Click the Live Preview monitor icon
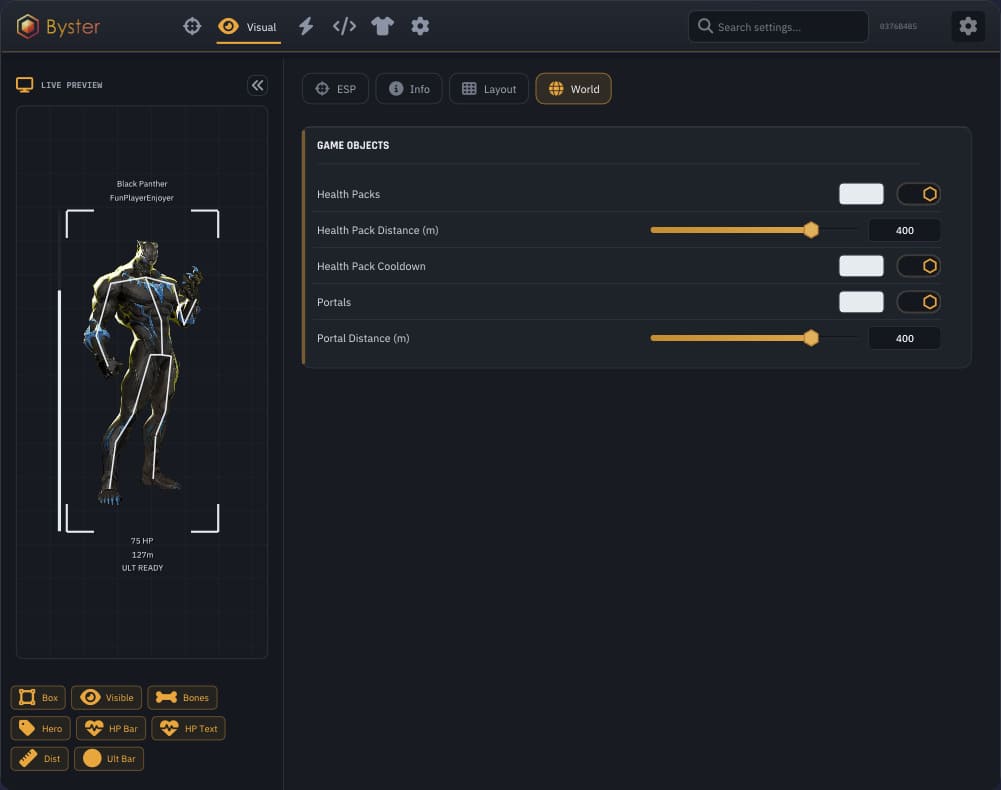This screenshot has width=1001, height=790. (x=24, y=85)
